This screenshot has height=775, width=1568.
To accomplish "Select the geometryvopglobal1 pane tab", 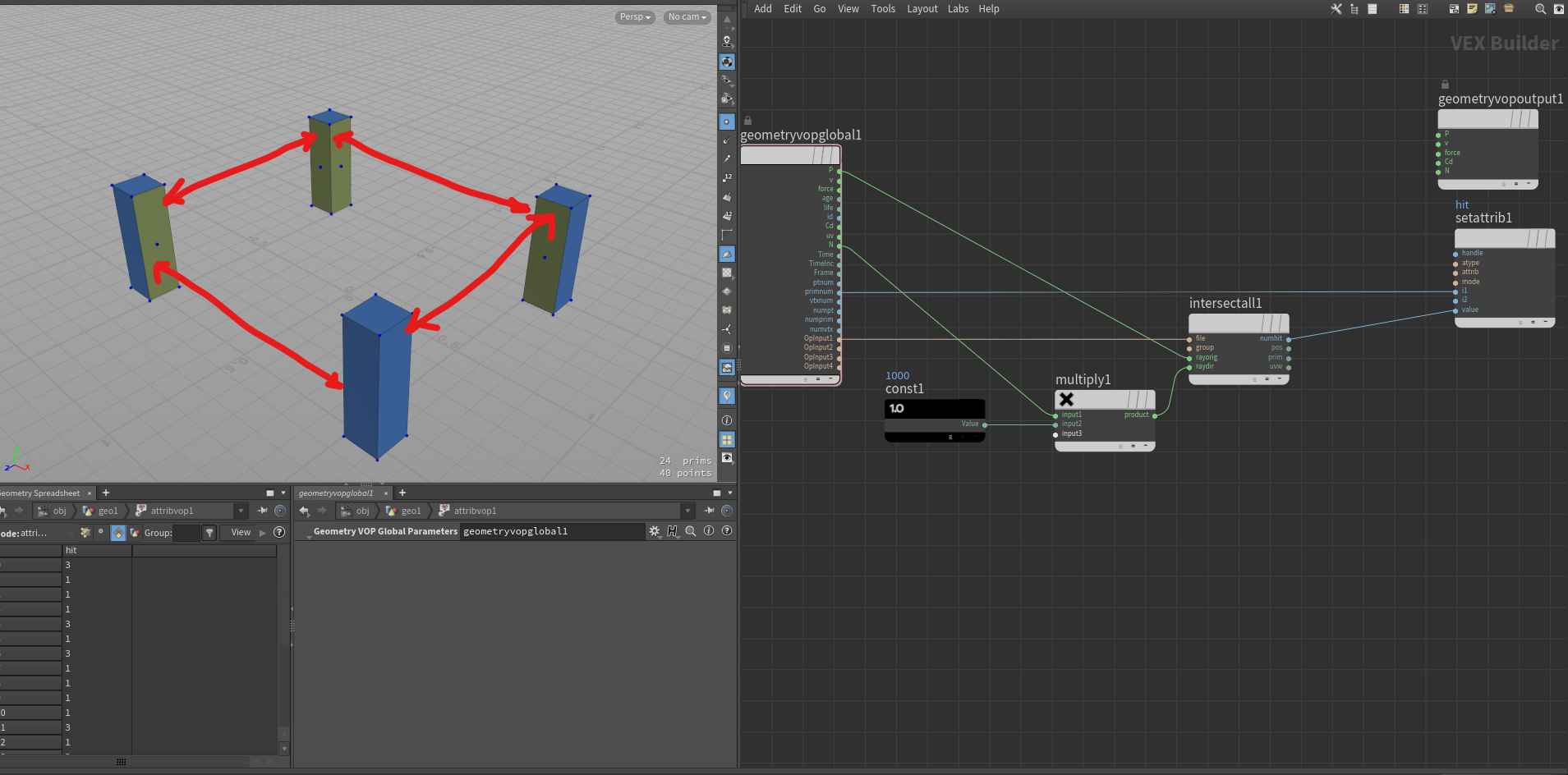I will (336, 493).
